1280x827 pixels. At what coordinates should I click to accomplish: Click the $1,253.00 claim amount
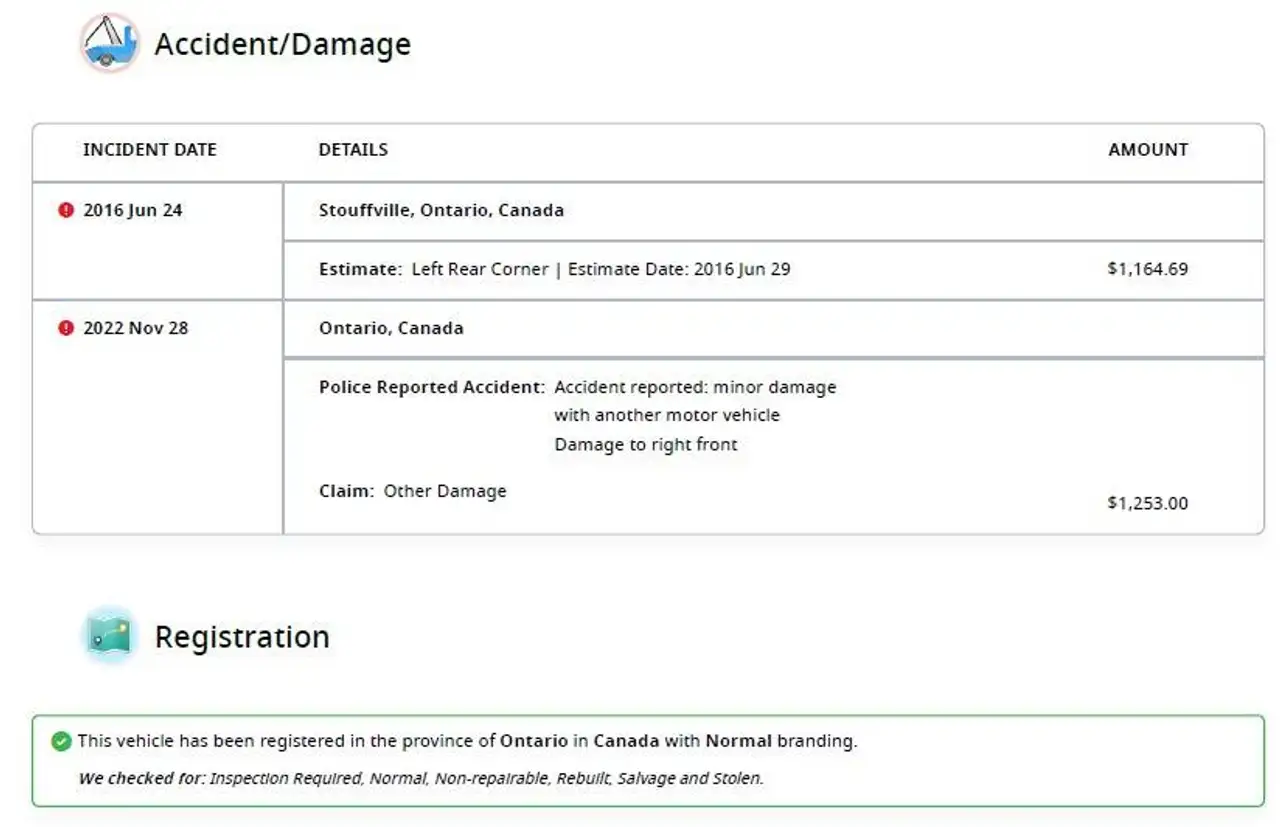tap(1148, 503)
